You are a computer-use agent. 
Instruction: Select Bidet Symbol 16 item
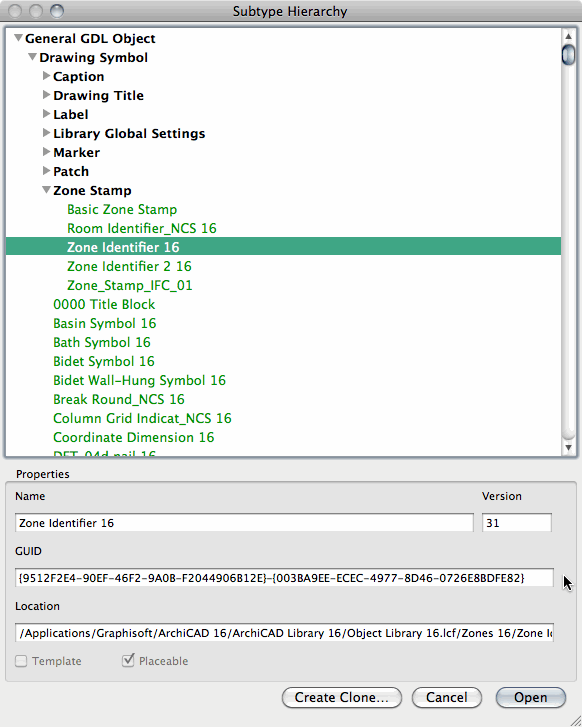click(103, 361)
